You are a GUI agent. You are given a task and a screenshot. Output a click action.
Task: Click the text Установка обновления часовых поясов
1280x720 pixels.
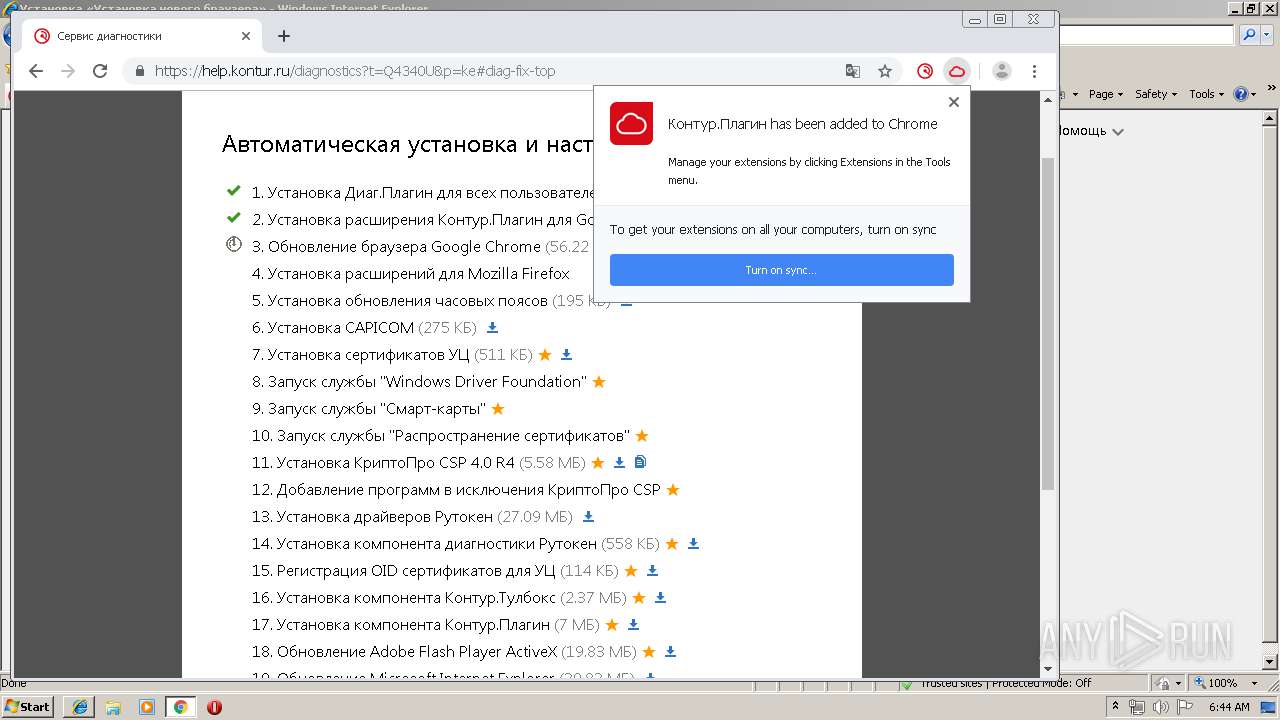coord(407,301)
